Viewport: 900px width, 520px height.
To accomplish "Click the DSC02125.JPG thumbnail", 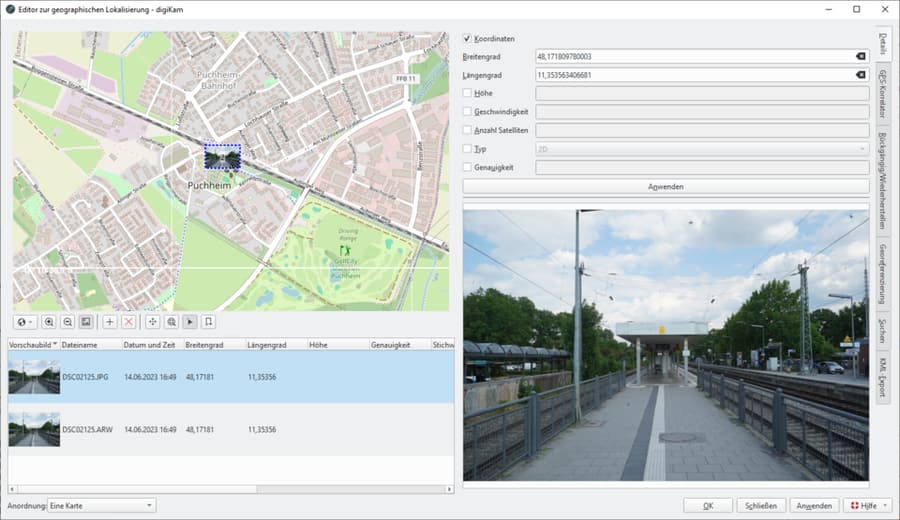I will coord(34,377).
